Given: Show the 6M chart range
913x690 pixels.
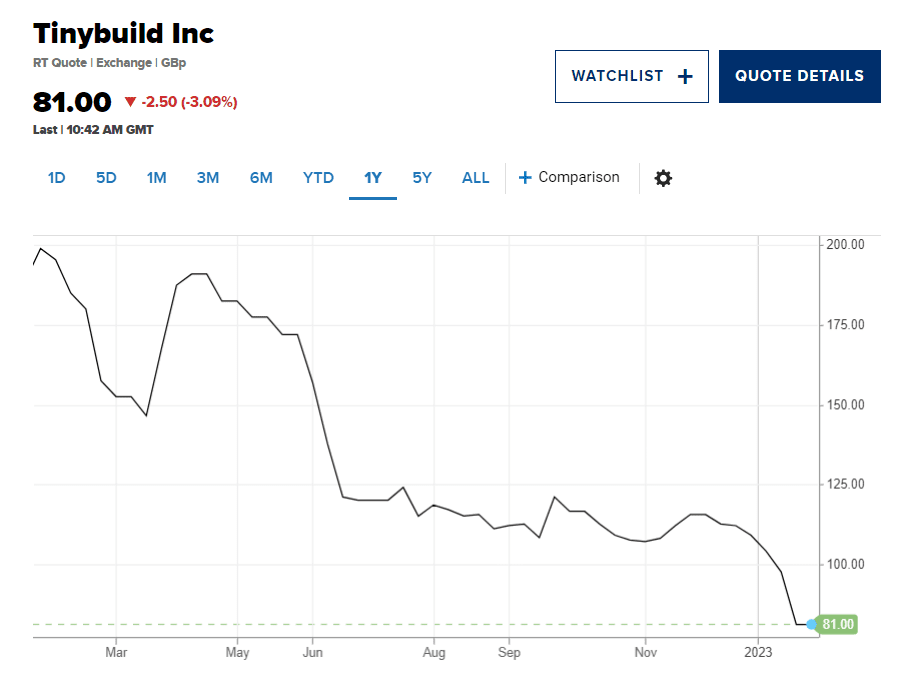Looking at the screenshot, I should 261,178.
